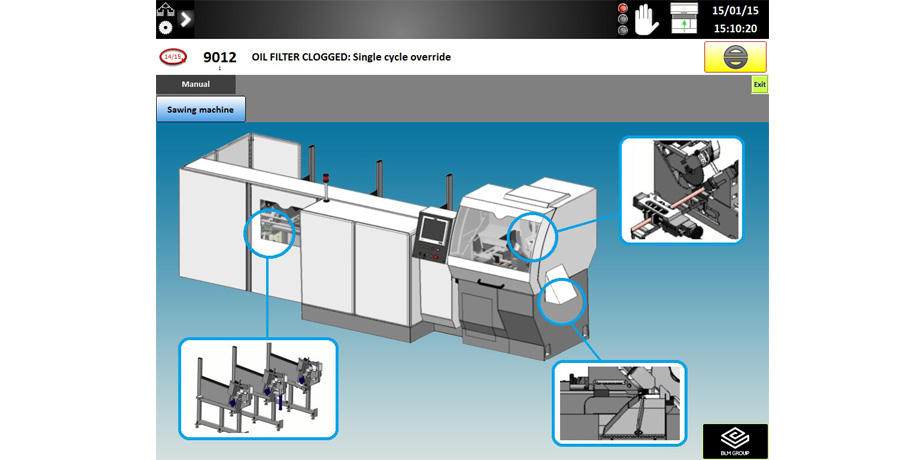Switch to the Manual tab
This screenshot has width=924, height=460.
tap(195, 85)
